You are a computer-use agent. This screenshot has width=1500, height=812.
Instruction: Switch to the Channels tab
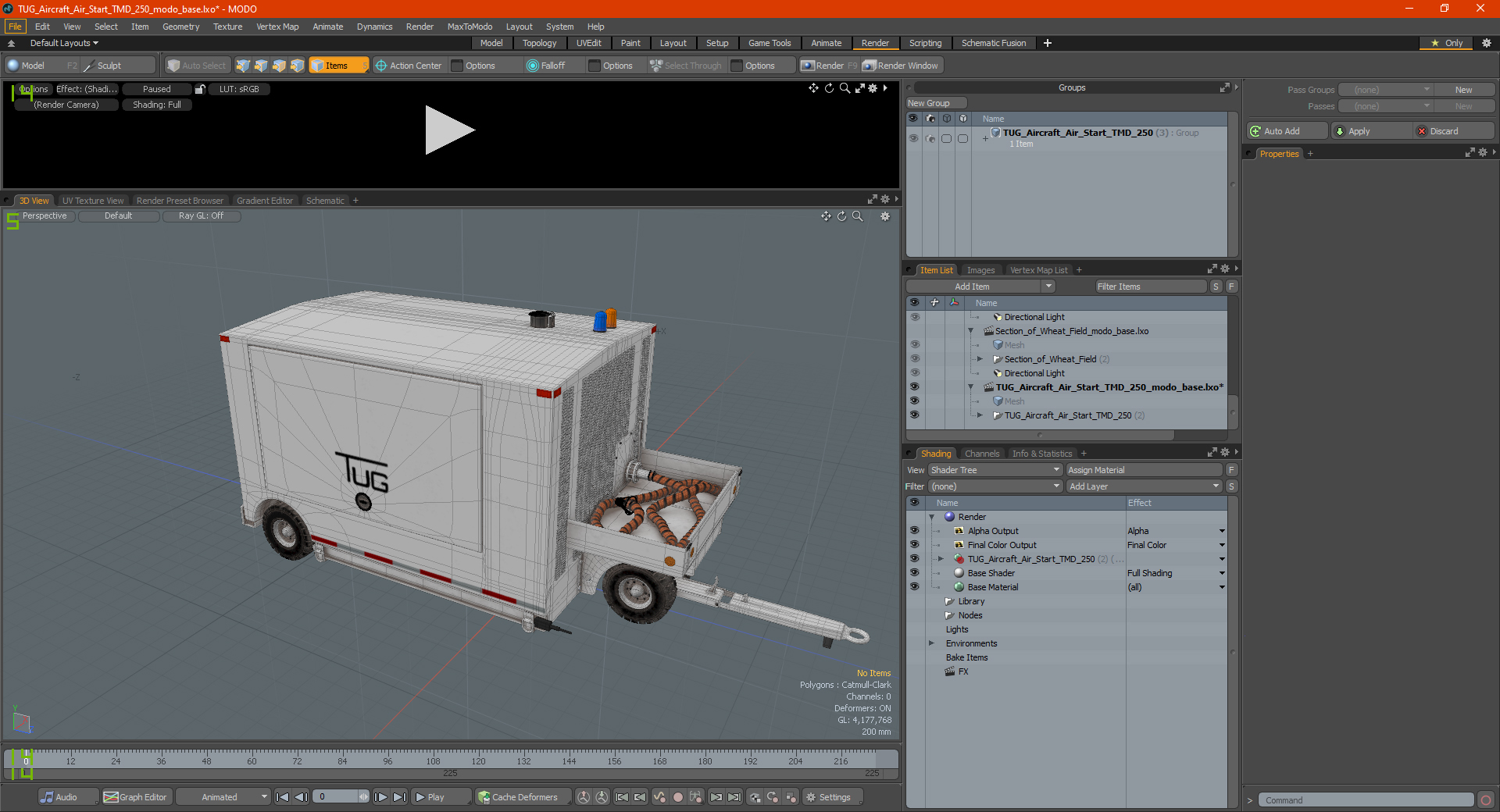[981, 454]
